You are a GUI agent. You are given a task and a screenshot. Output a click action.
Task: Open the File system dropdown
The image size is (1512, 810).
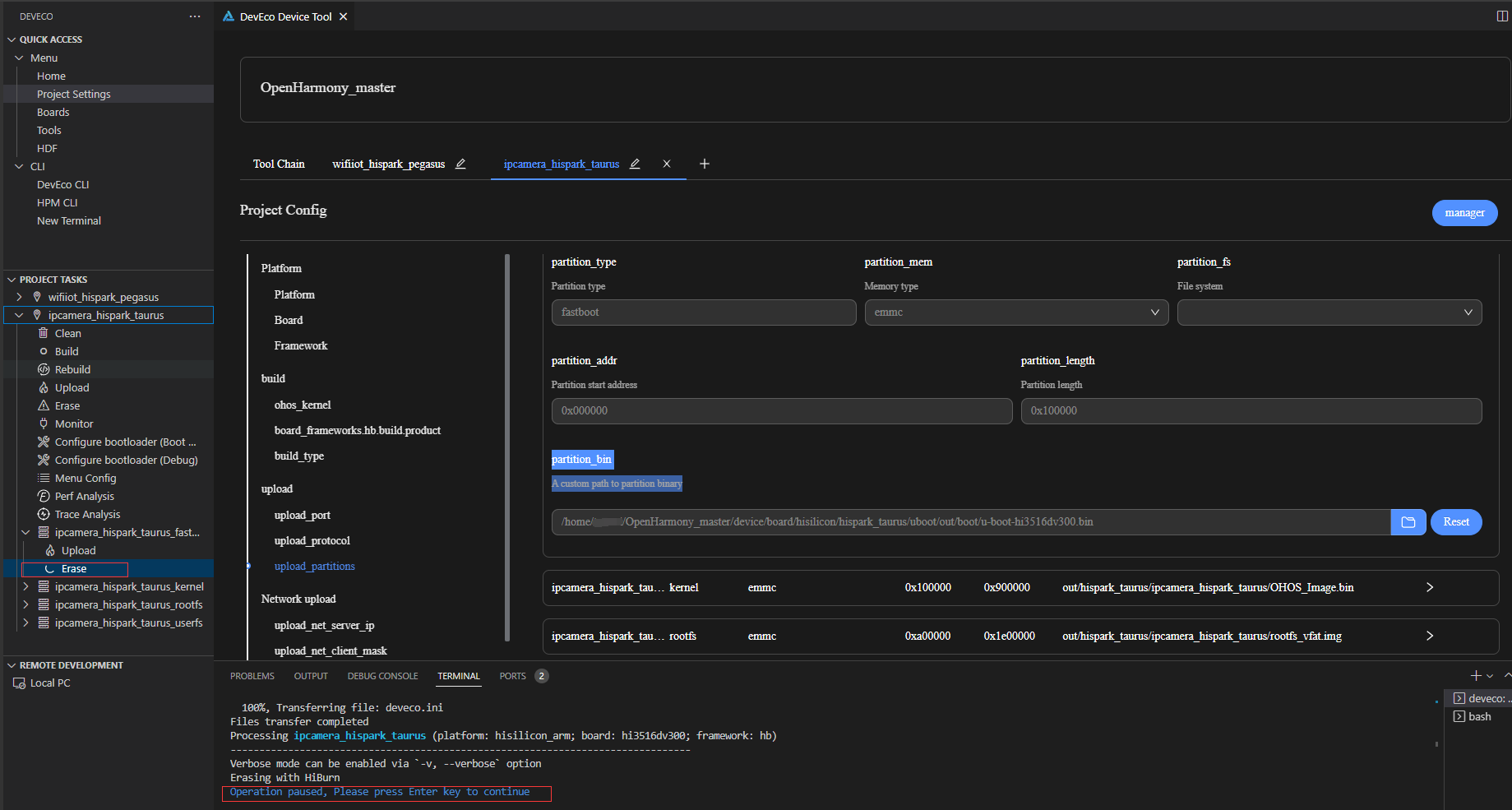(1329, 312)
